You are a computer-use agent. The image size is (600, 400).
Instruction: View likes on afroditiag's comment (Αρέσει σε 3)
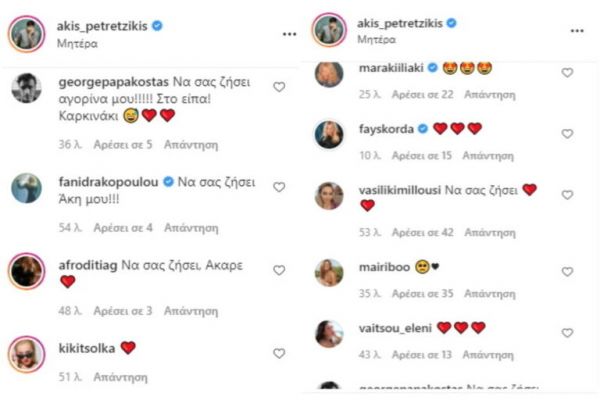(x=122, y=311)
